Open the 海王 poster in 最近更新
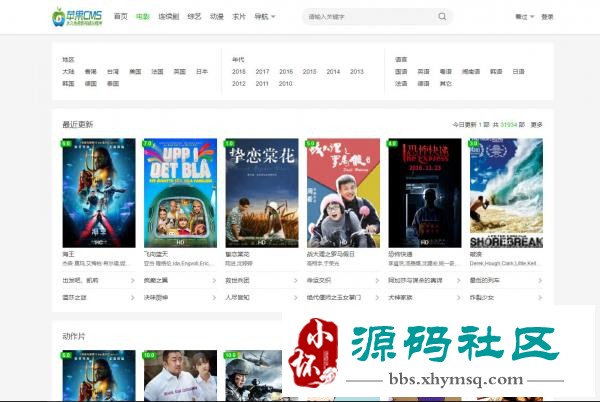The width and height of the screenshot is (600, 402). click(99, 193)
